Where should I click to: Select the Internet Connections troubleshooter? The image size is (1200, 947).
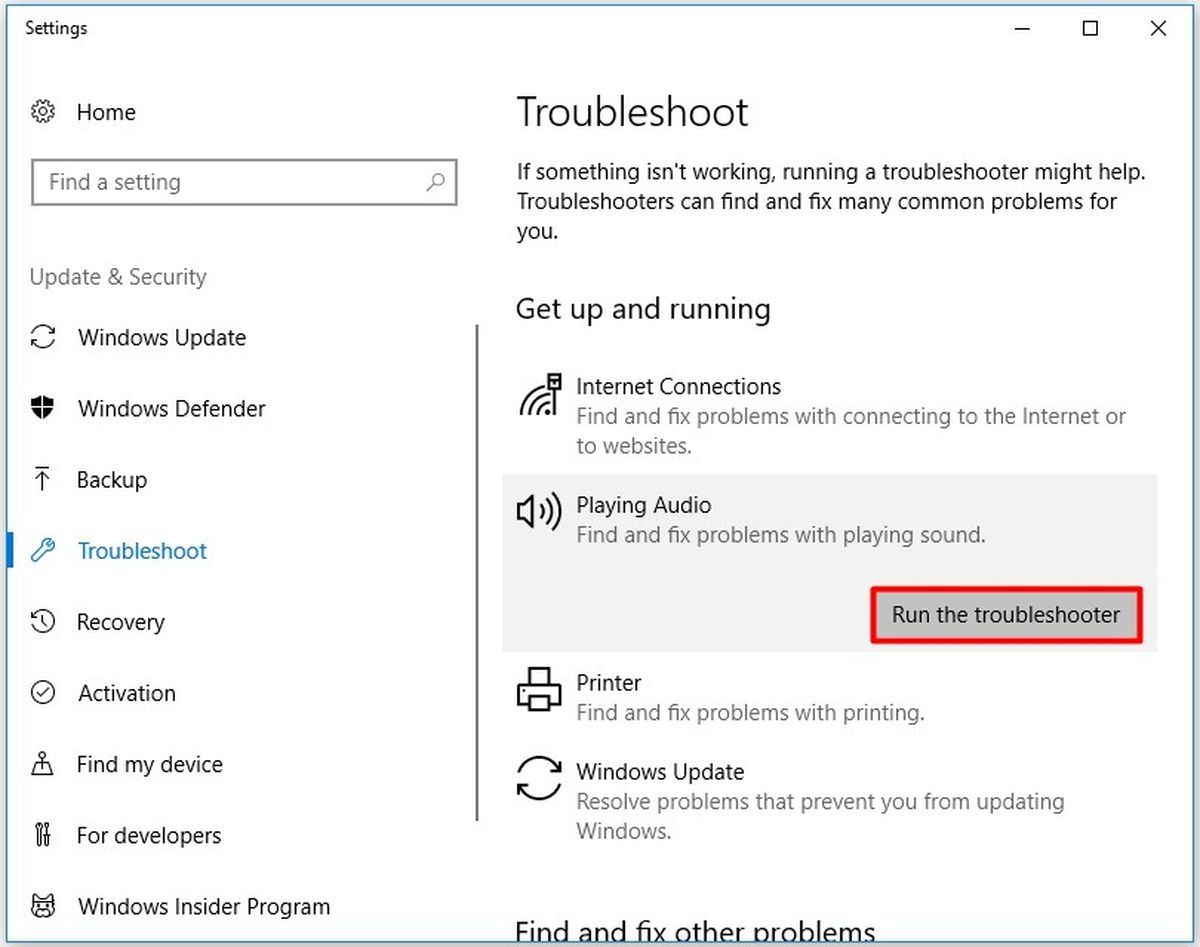(679, 386)
